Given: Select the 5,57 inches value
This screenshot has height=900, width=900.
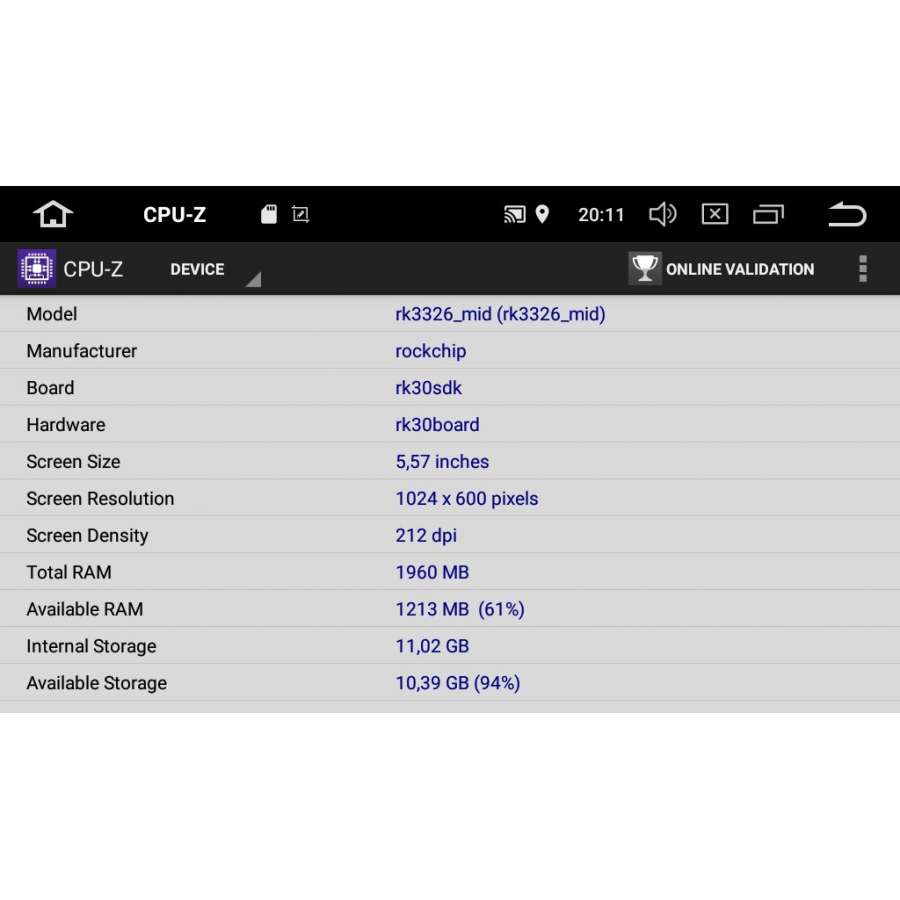Looking at the screenshot, I should click(442, 462).
